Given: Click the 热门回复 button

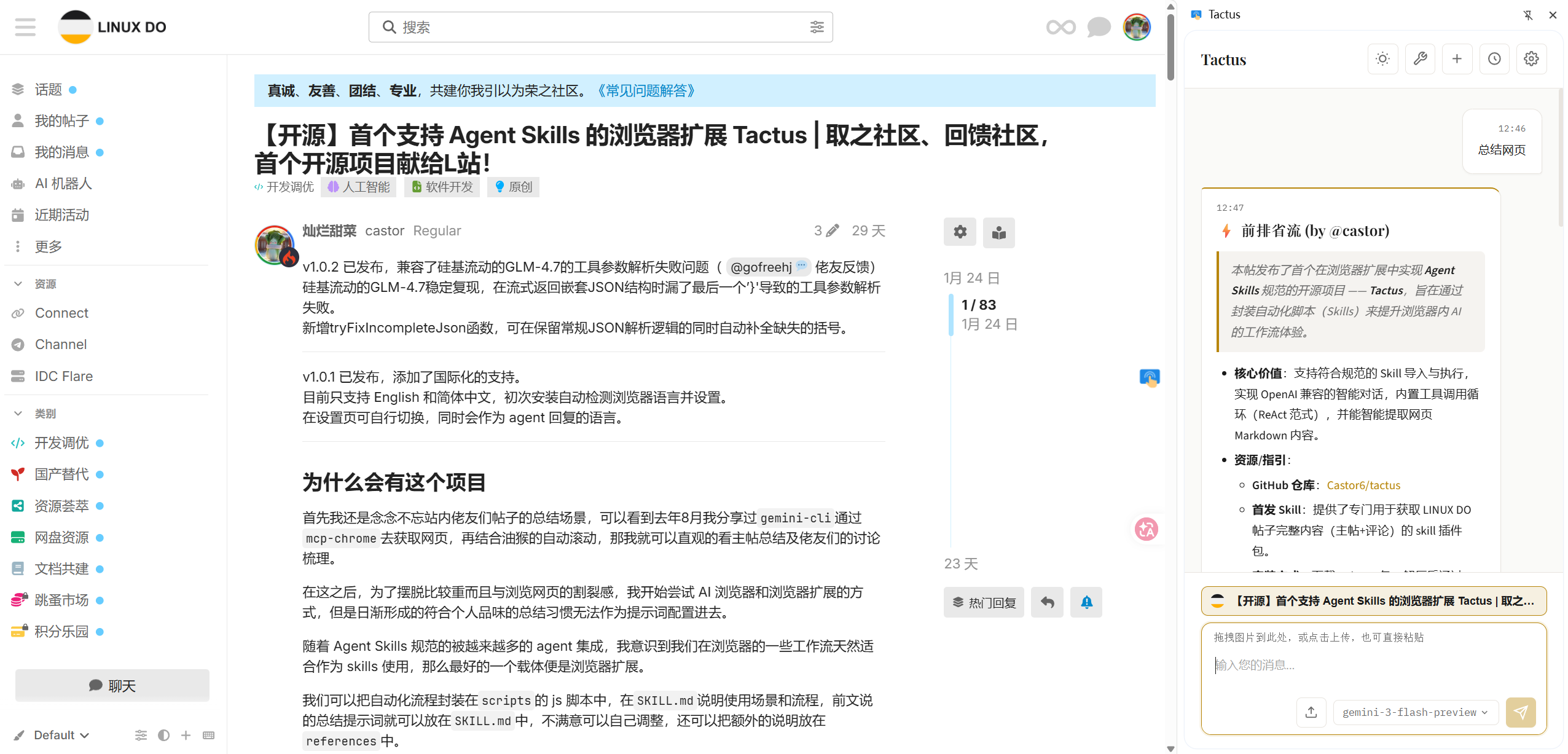Looking at the screenshot, I should pos(984,602).
